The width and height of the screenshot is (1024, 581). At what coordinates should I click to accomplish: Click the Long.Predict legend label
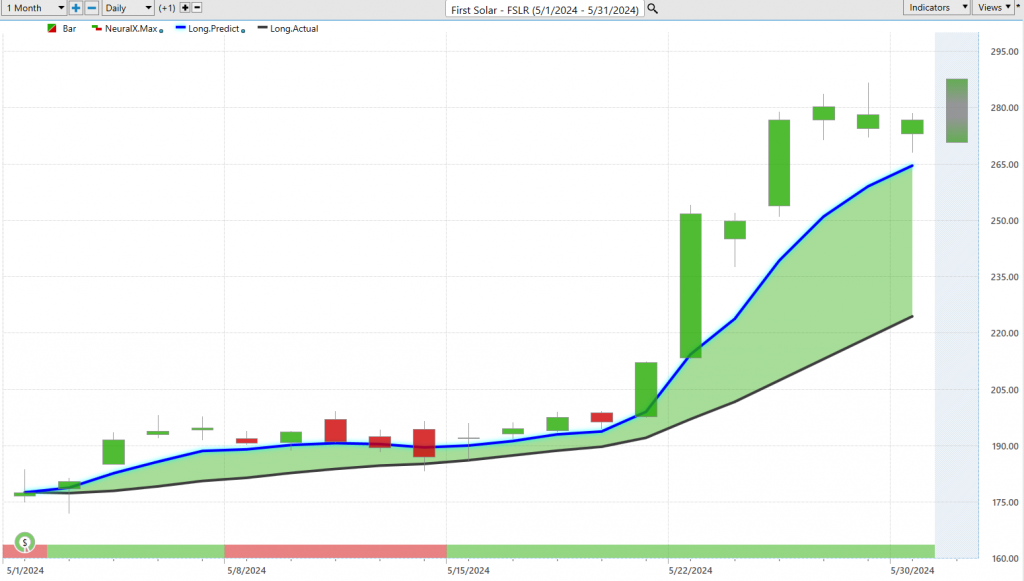coord(214,29)
